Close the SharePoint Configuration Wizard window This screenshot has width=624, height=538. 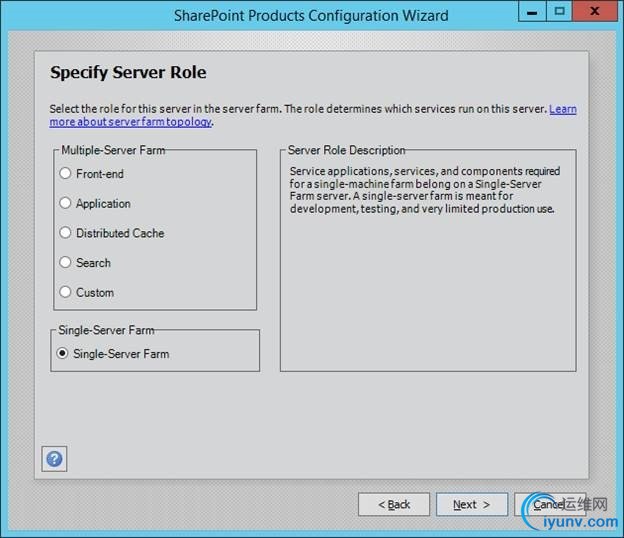(595, 11)
